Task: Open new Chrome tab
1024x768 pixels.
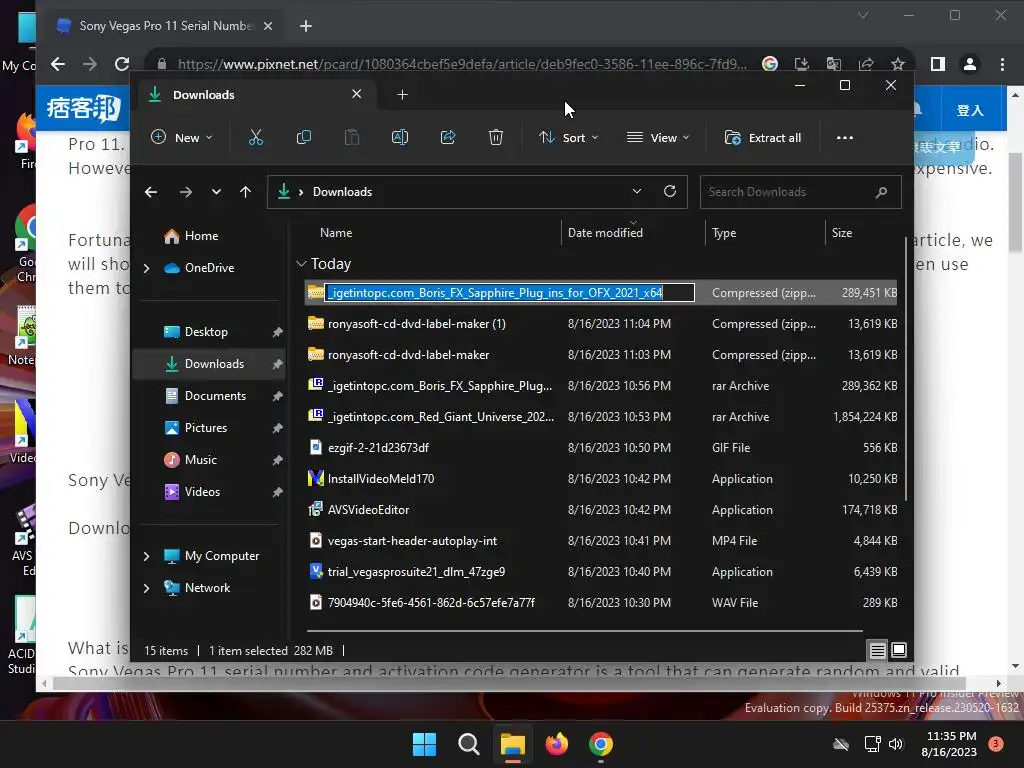Action: click(x=306, y=26)
